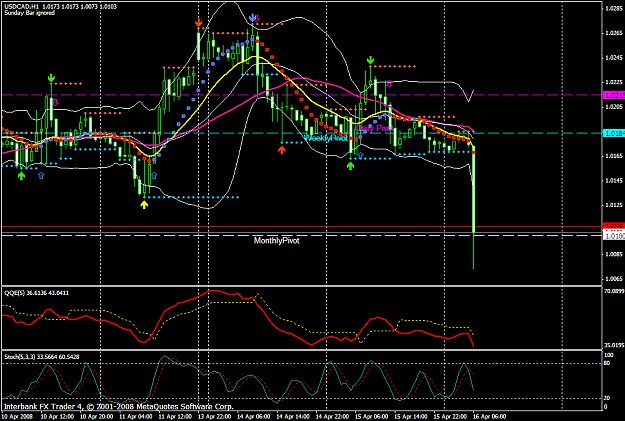Click the '16 Apr 06:00' time axis label
Image resolution: width=625 pixels, height=421 pixels.
click(489, 417)
